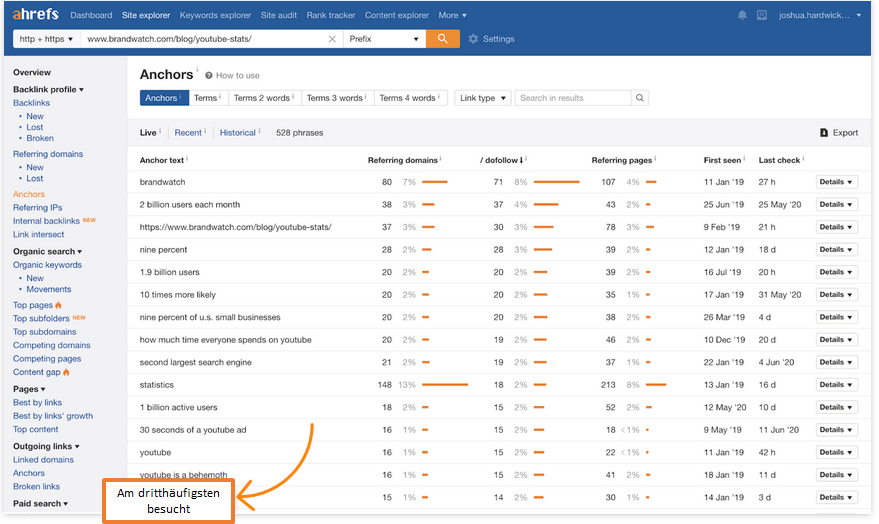Sort by the dofollow column header
This screenshot has width=879, height=524.
pos(504,159)
